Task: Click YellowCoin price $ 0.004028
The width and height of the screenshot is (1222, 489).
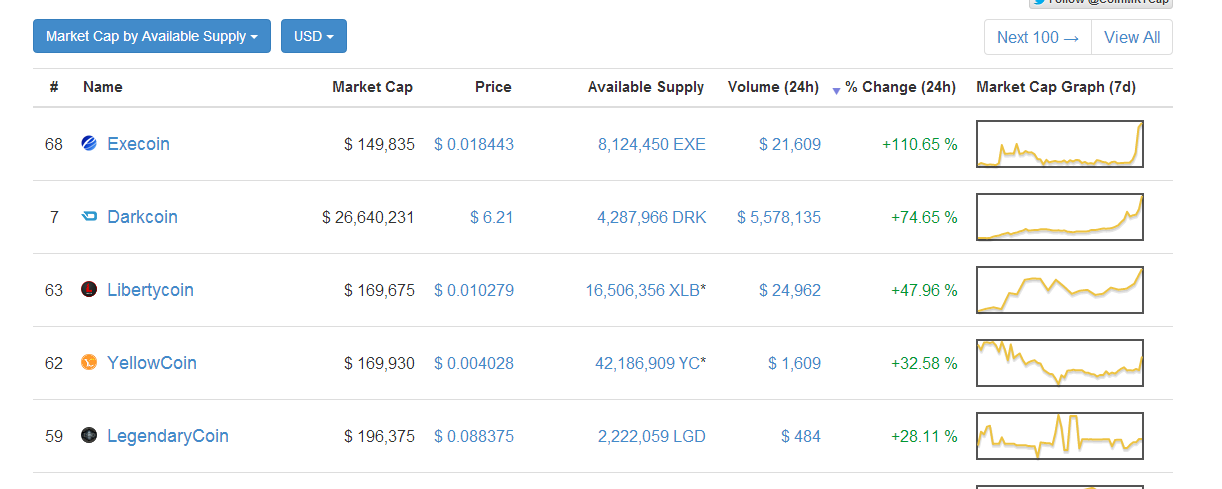Action: 474,363
